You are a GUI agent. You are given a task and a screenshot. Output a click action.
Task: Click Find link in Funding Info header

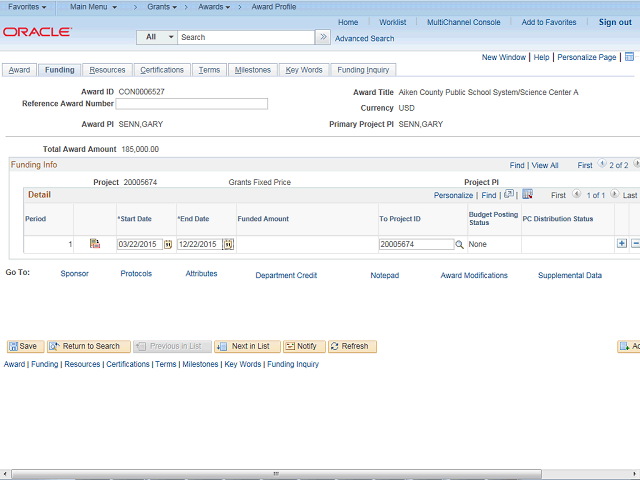tap(517, 165)
